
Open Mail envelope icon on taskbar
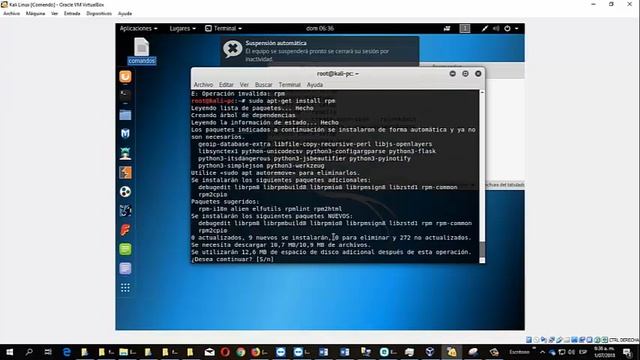click(x=209, y=352)
